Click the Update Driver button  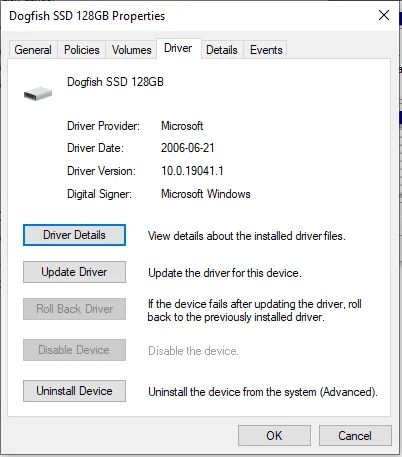74,272
